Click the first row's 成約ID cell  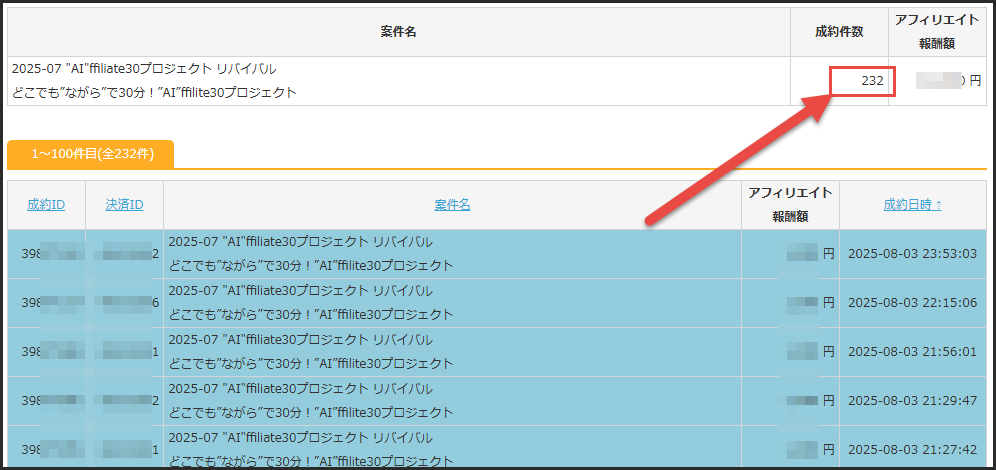[x=46, y=254]
